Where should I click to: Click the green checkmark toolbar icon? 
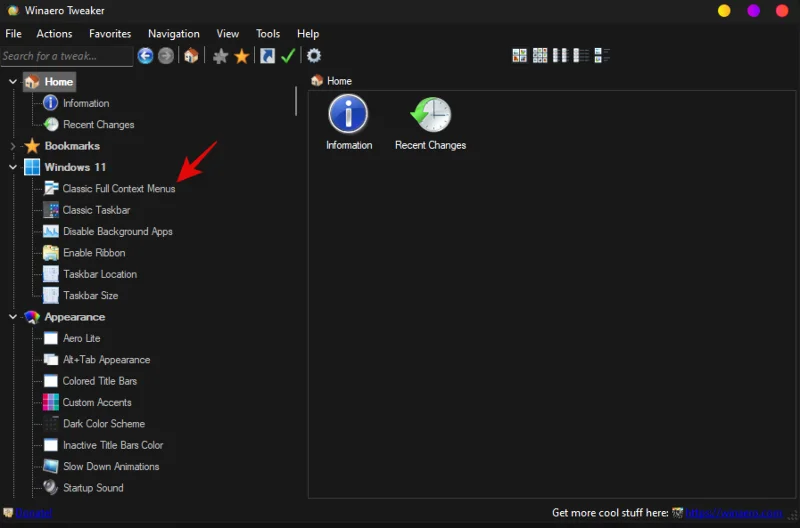tap(288, 56)
